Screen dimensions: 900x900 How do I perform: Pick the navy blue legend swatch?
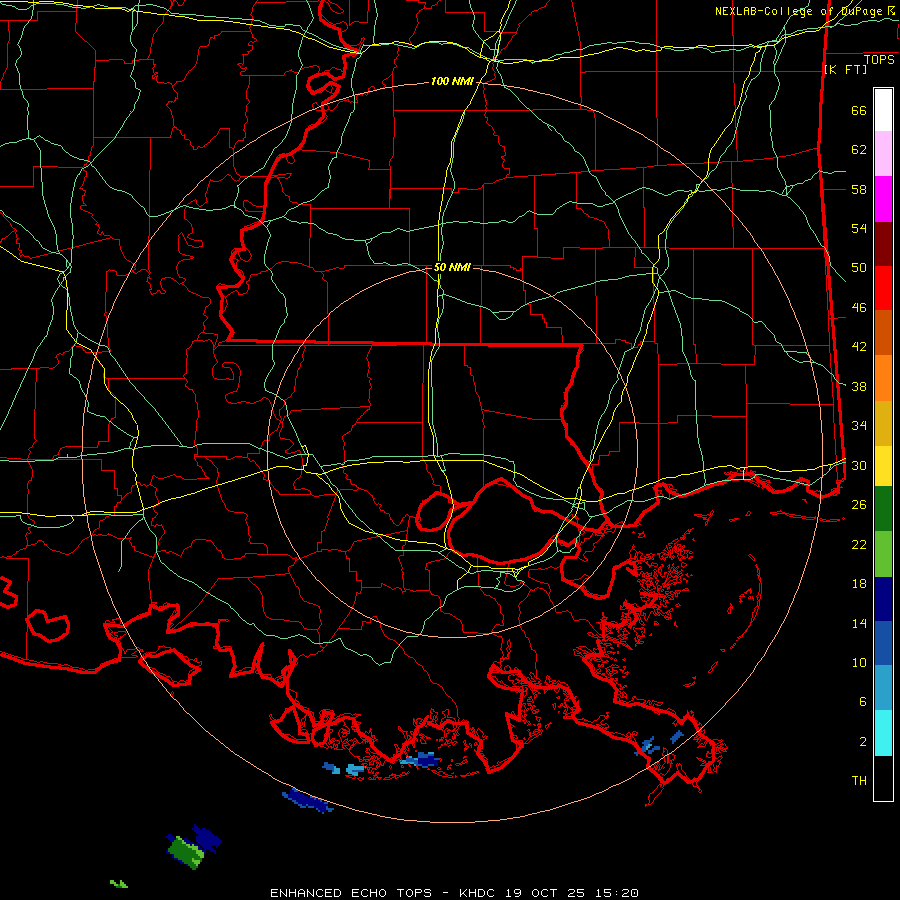click(x=883, y=599)
